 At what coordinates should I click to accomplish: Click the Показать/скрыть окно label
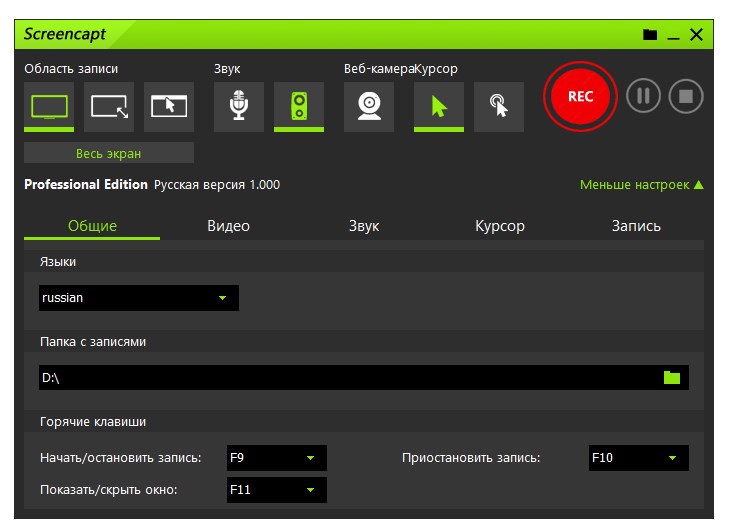(108, 490)
